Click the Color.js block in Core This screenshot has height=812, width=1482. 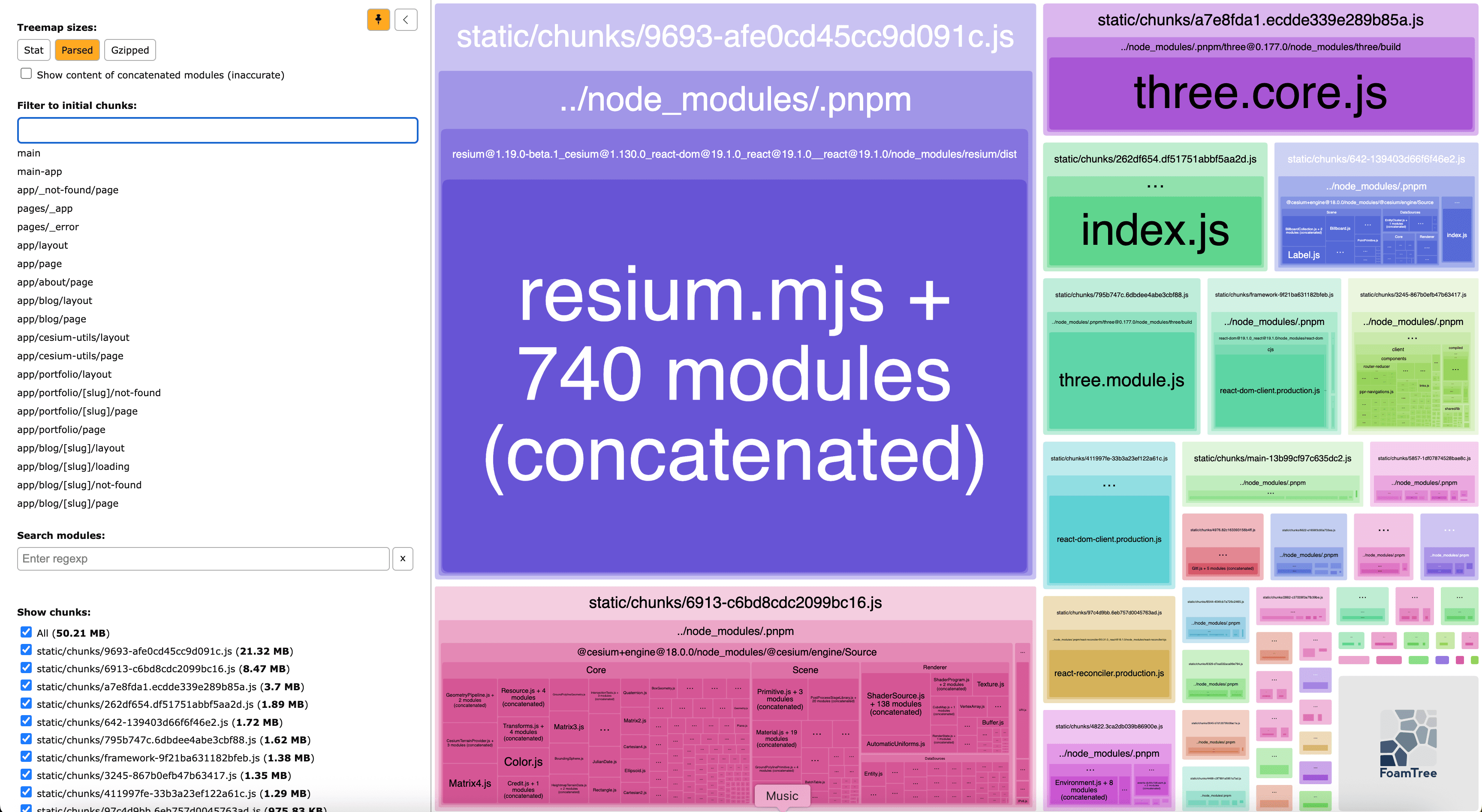(x=523, y=761)
